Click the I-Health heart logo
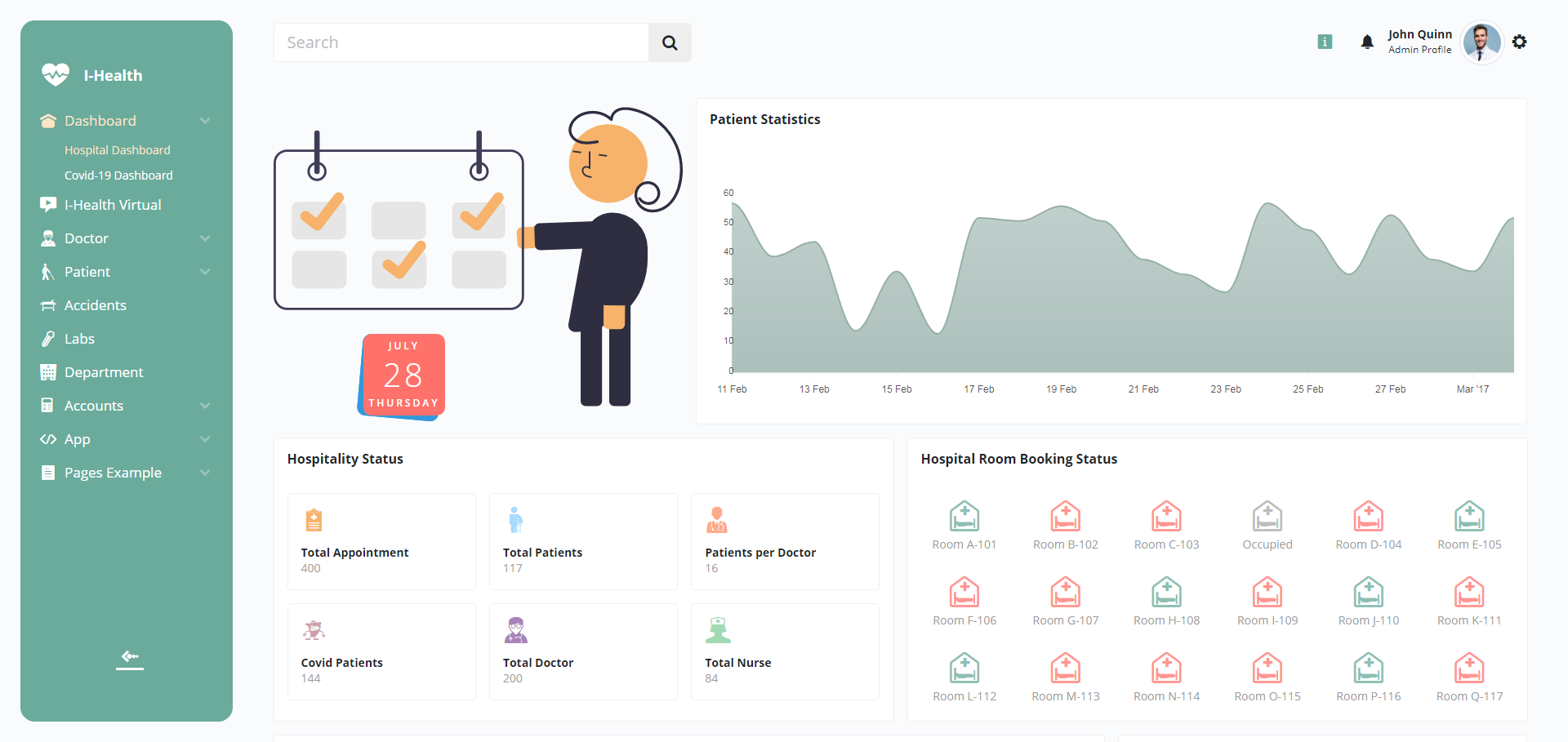The image size is (1568, 742). coord(56,75)
